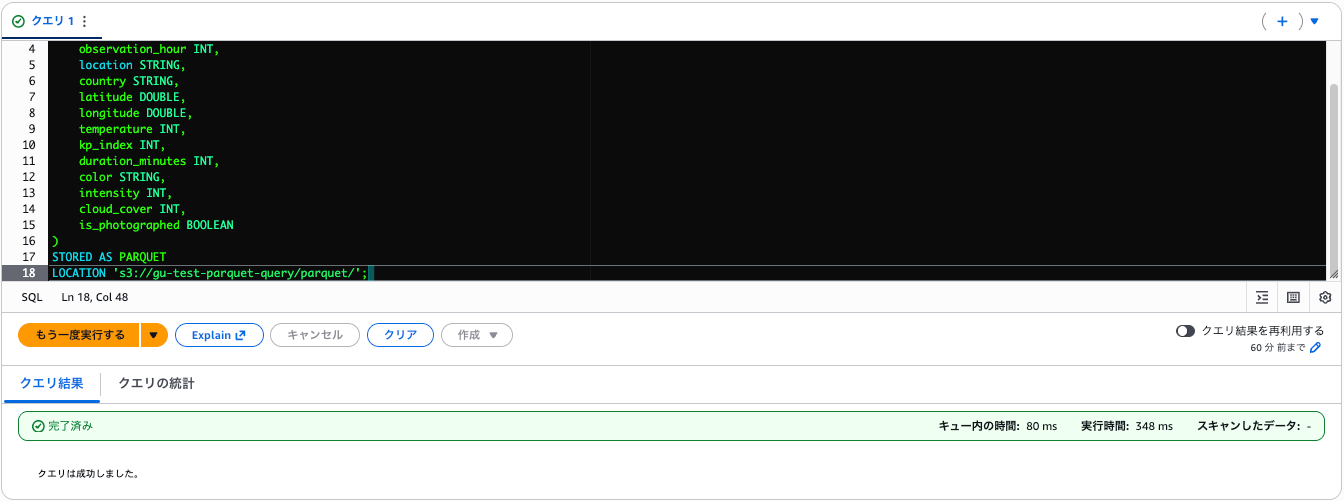1344x501 pixels.
Task: Click the クリア button
Action: (x=400, y=335)
